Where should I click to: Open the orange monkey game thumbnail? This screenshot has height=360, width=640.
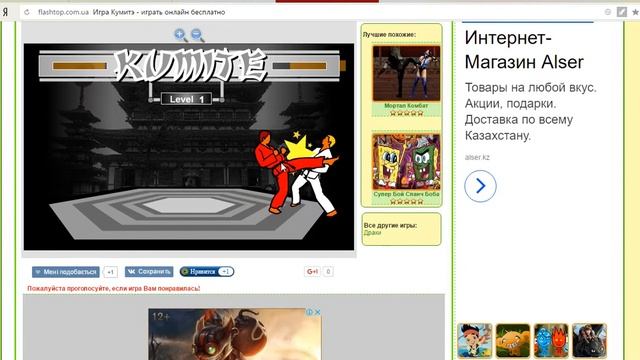point(513,341)
